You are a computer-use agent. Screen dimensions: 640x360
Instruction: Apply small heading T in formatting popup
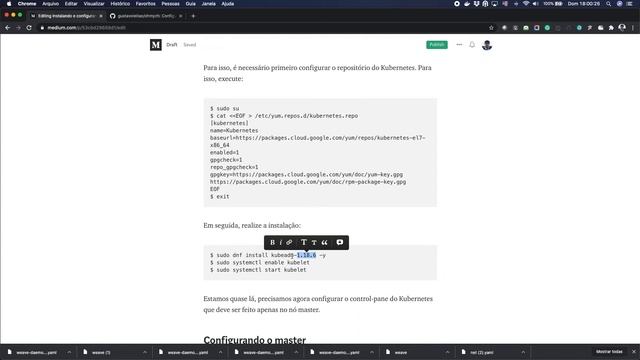314,242
